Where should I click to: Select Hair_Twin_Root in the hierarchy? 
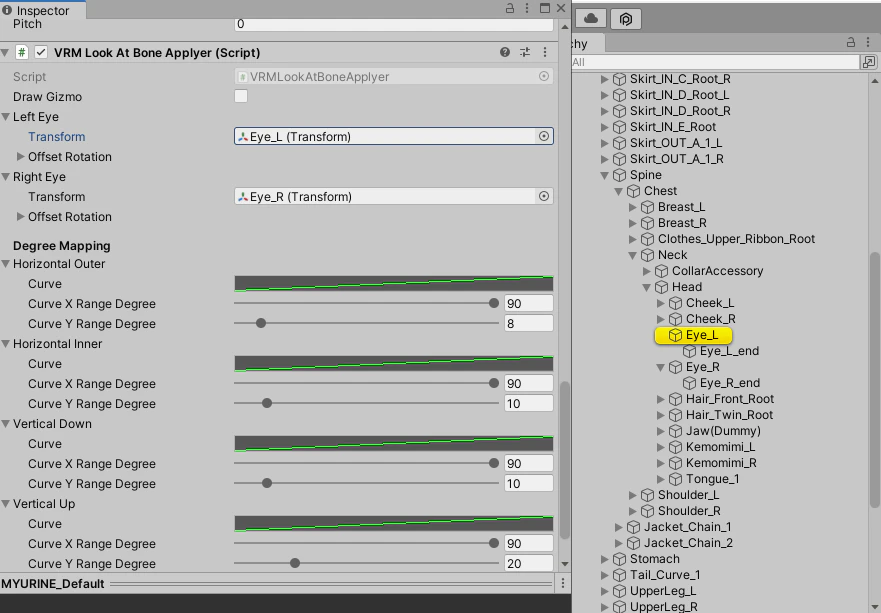point(729,415)
